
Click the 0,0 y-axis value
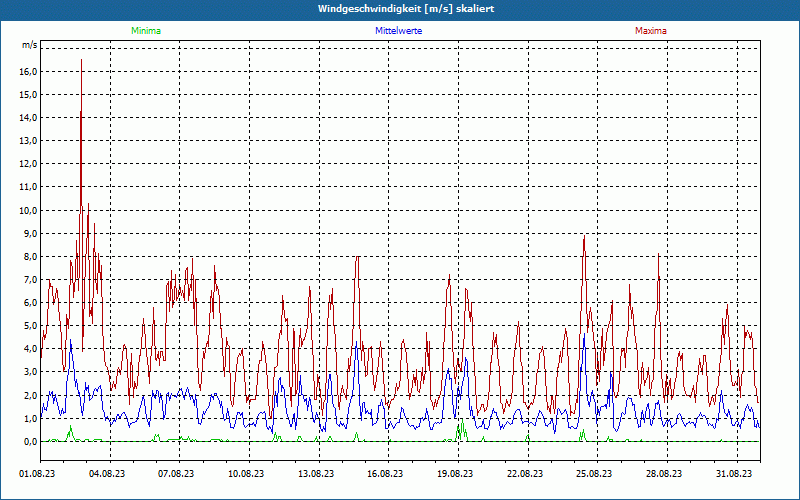click(x=30, y=441)
